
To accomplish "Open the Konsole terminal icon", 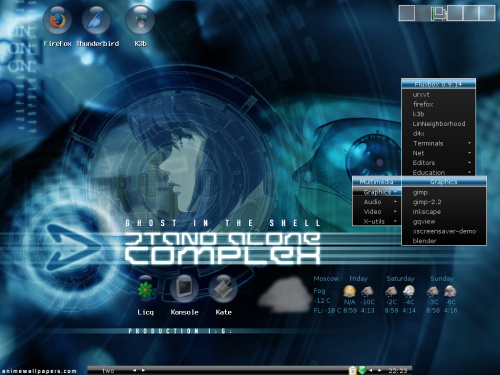I will click(184, 289).
